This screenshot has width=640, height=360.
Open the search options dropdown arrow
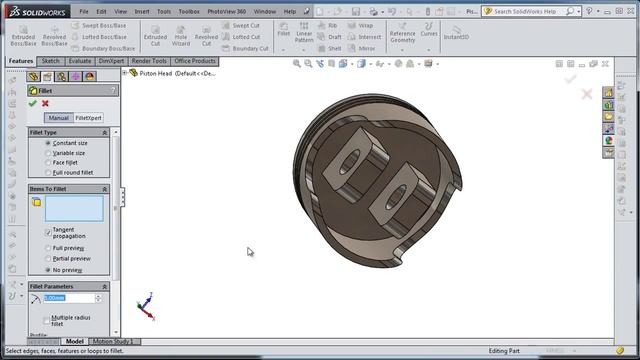(x=579, y=11)
